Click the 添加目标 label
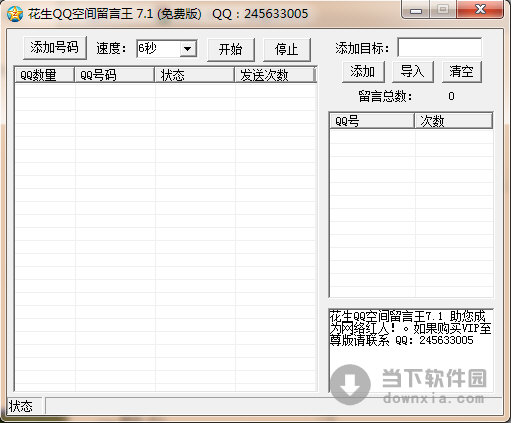Screen dimensions: 511x423 tap(362, 48)
